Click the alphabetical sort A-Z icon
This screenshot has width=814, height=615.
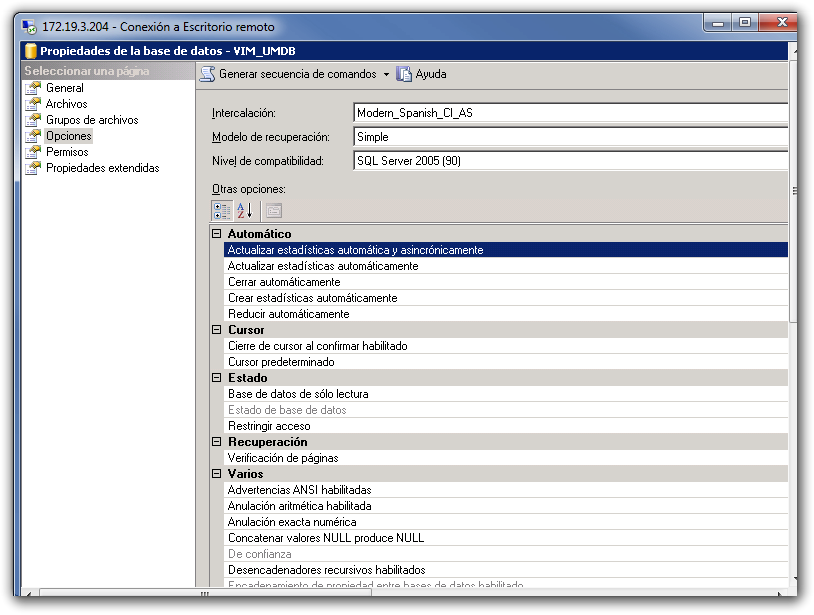click(x=245, y=210)
